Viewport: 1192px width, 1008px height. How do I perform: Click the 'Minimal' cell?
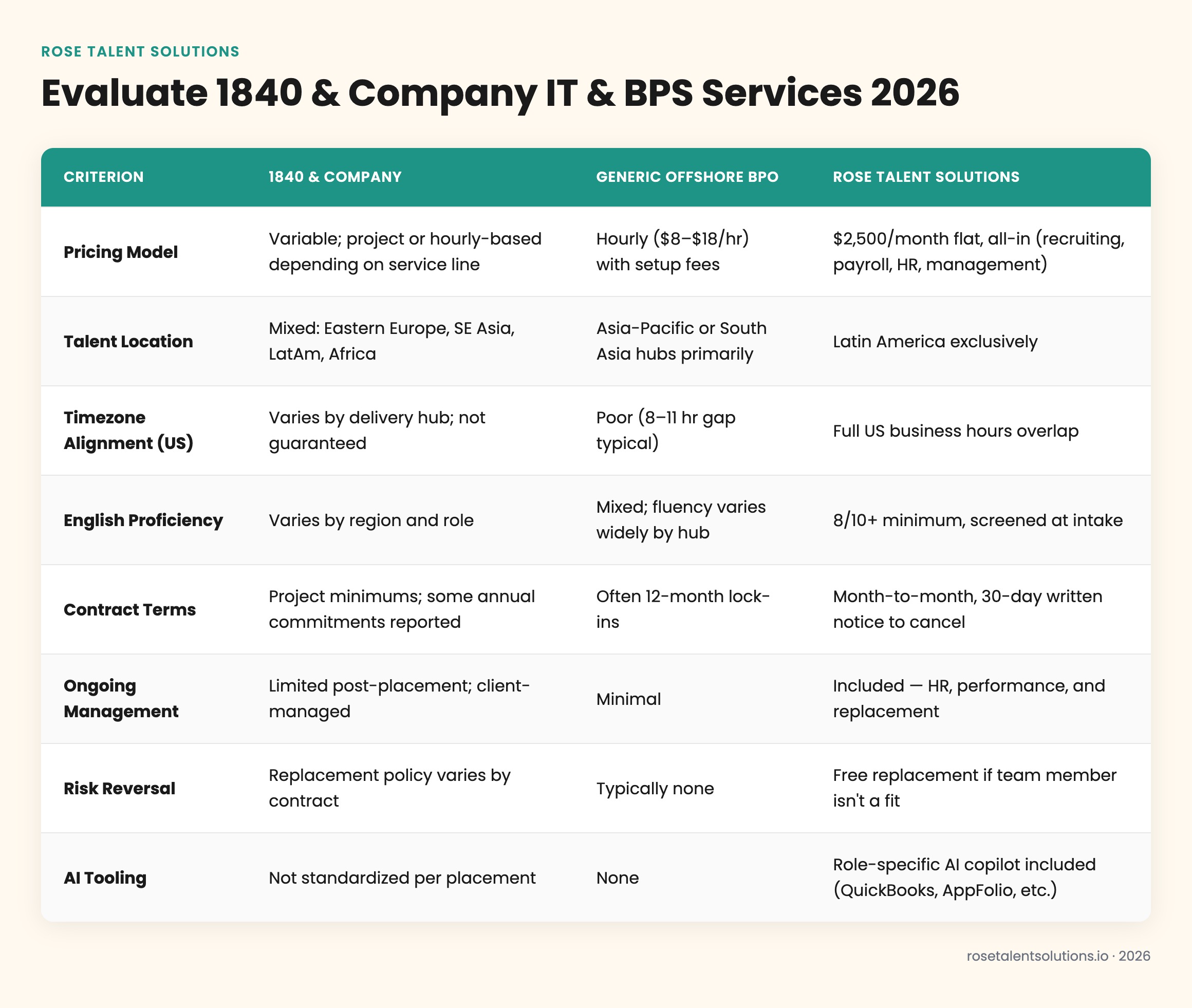click(x=628, y=699)
